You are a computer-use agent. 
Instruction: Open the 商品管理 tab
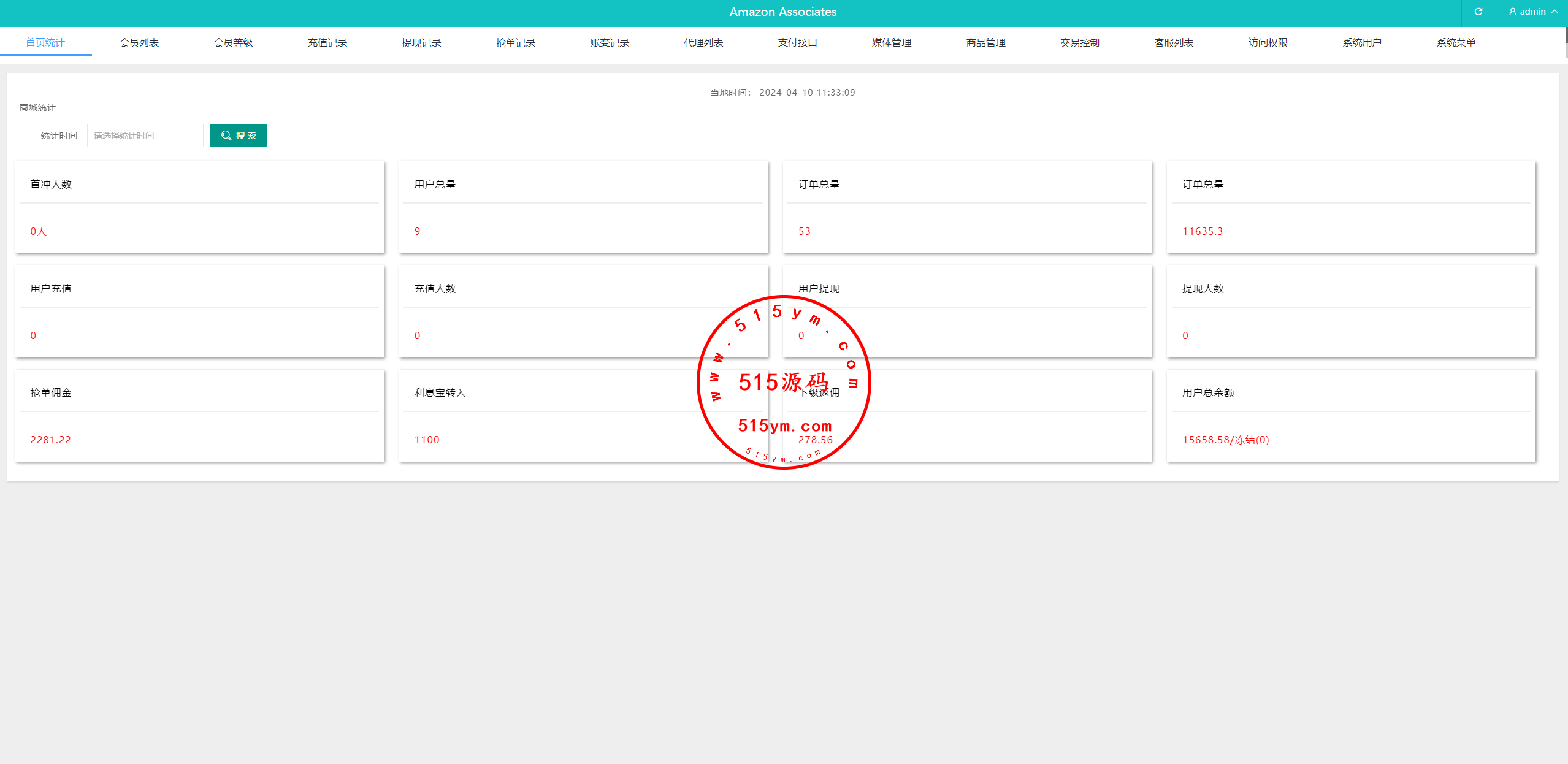(985, 42)
